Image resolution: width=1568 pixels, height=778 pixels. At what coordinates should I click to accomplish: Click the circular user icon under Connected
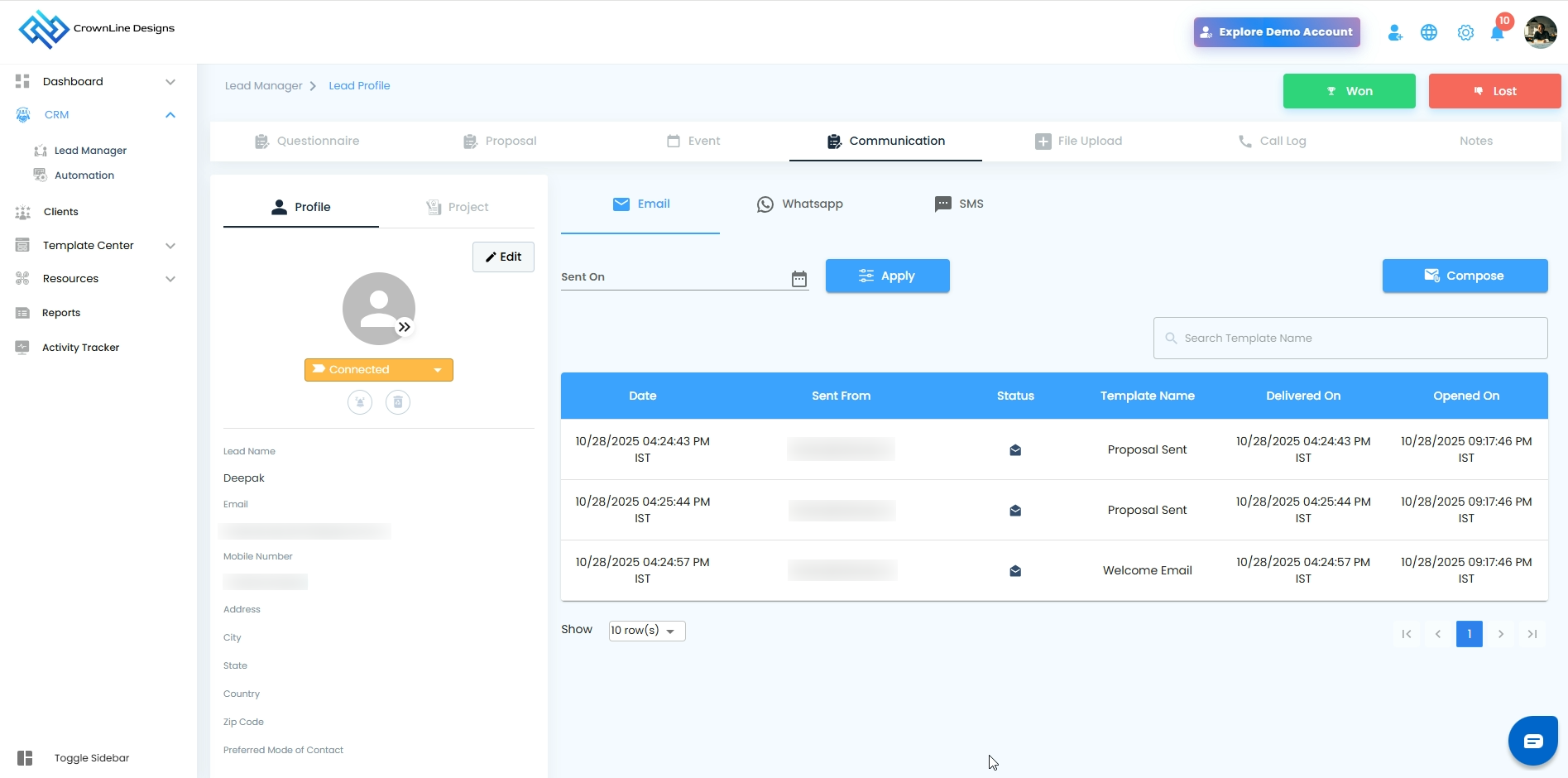click(360, 402)
